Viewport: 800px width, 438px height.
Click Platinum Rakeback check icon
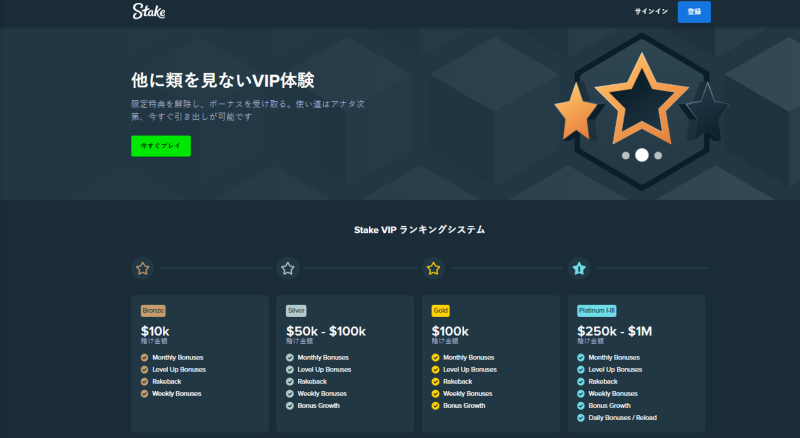point(581,381)
